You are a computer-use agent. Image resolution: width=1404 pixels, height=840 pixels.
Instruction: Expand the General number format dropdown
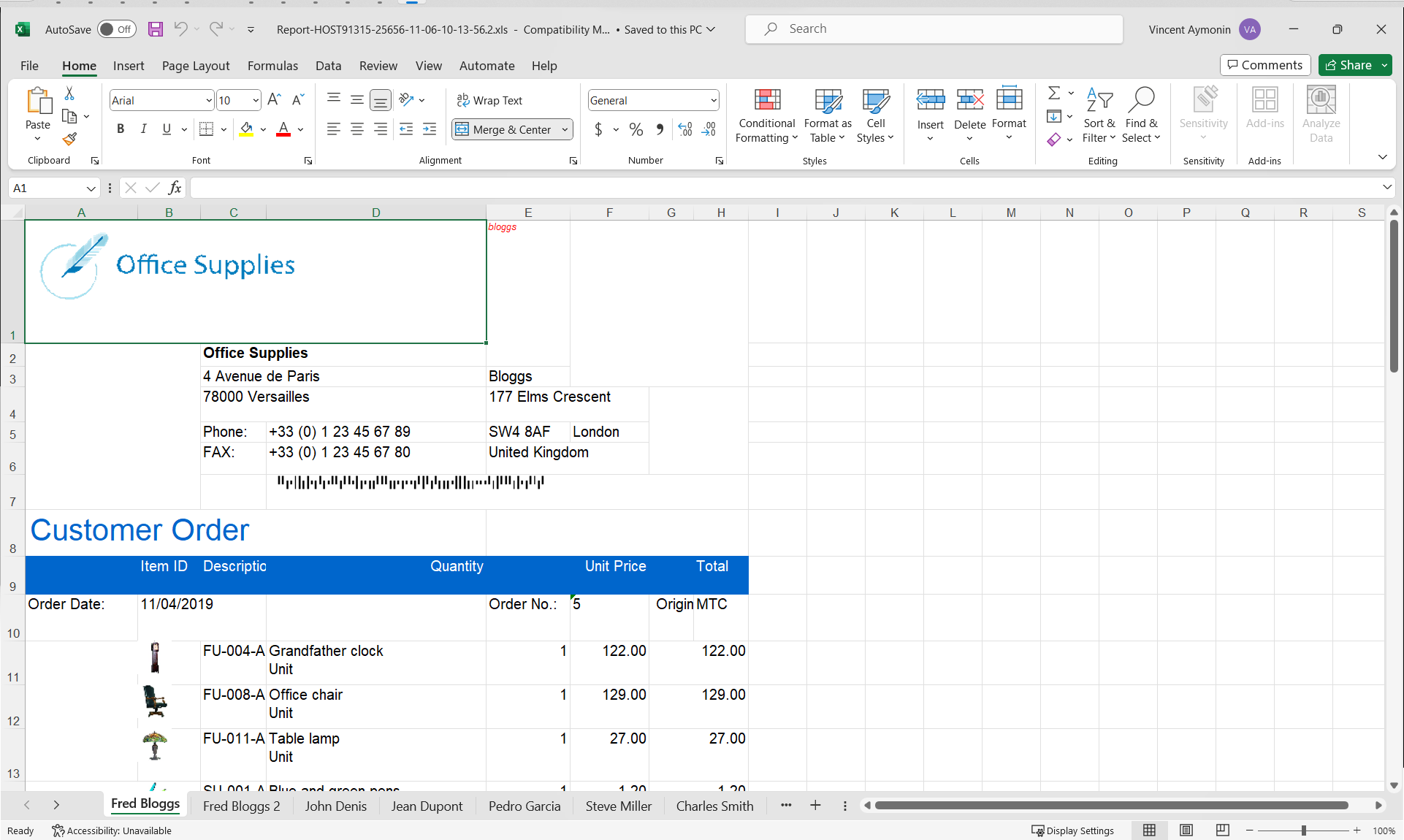click(713, 101)
